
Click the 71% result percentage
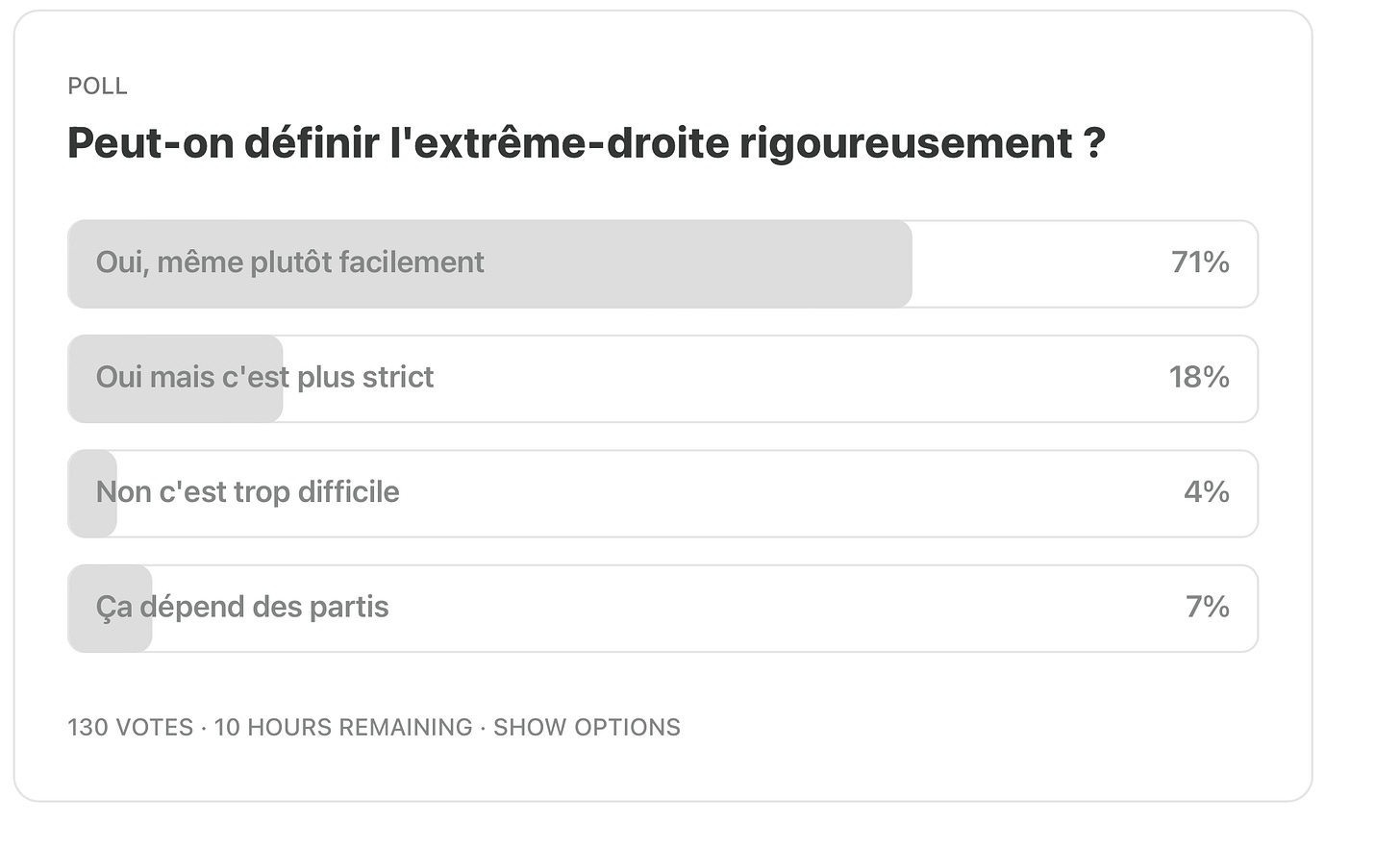click(1200, 262)
